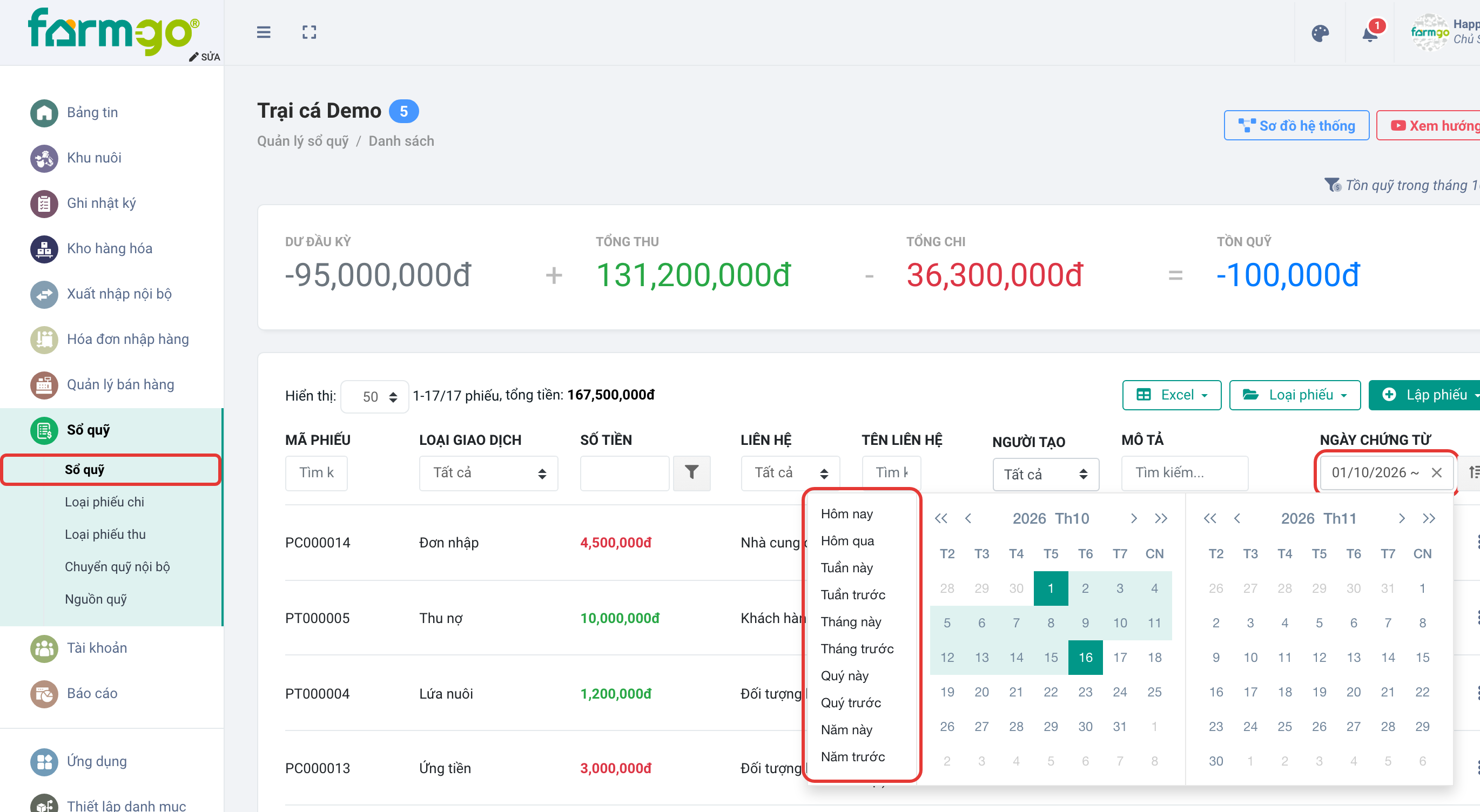Select Tháng này date preset
Screen dimensions: 1480x812
tap(851, 622)
